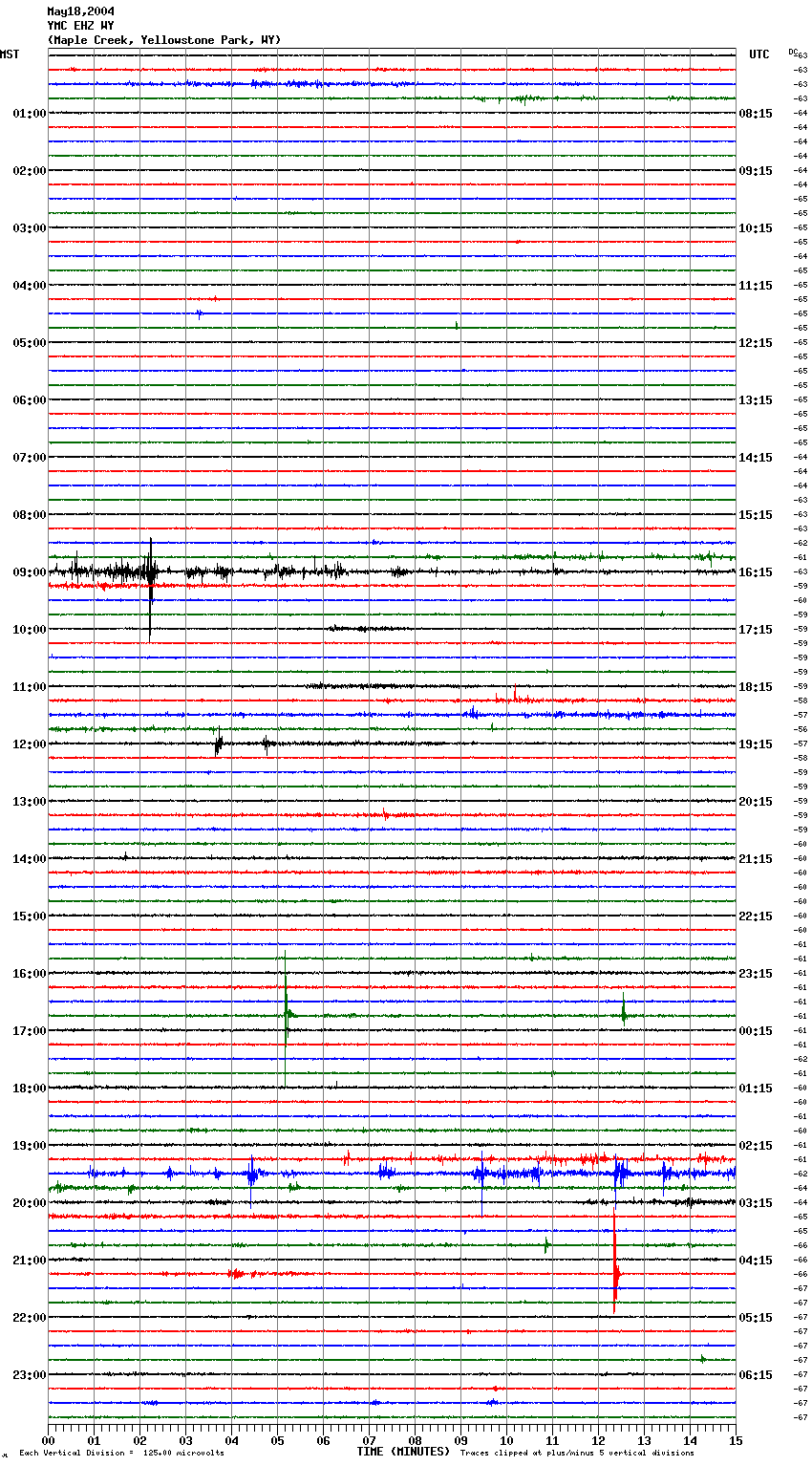Click the 12:15 UTC time label

[x=756, y=343]
